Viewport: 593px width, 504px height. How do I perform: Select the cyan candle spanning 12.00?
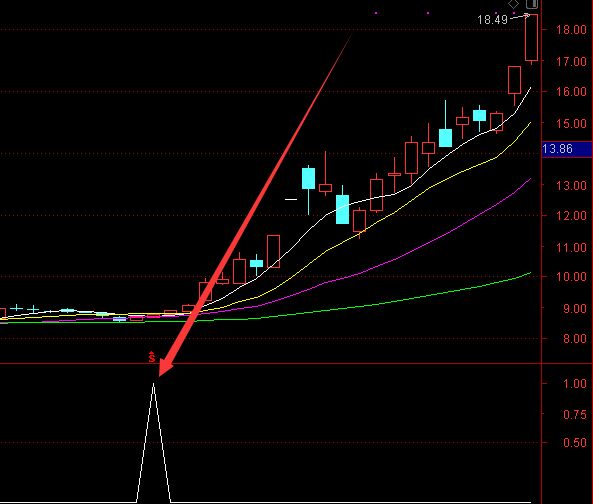point(343,209)
